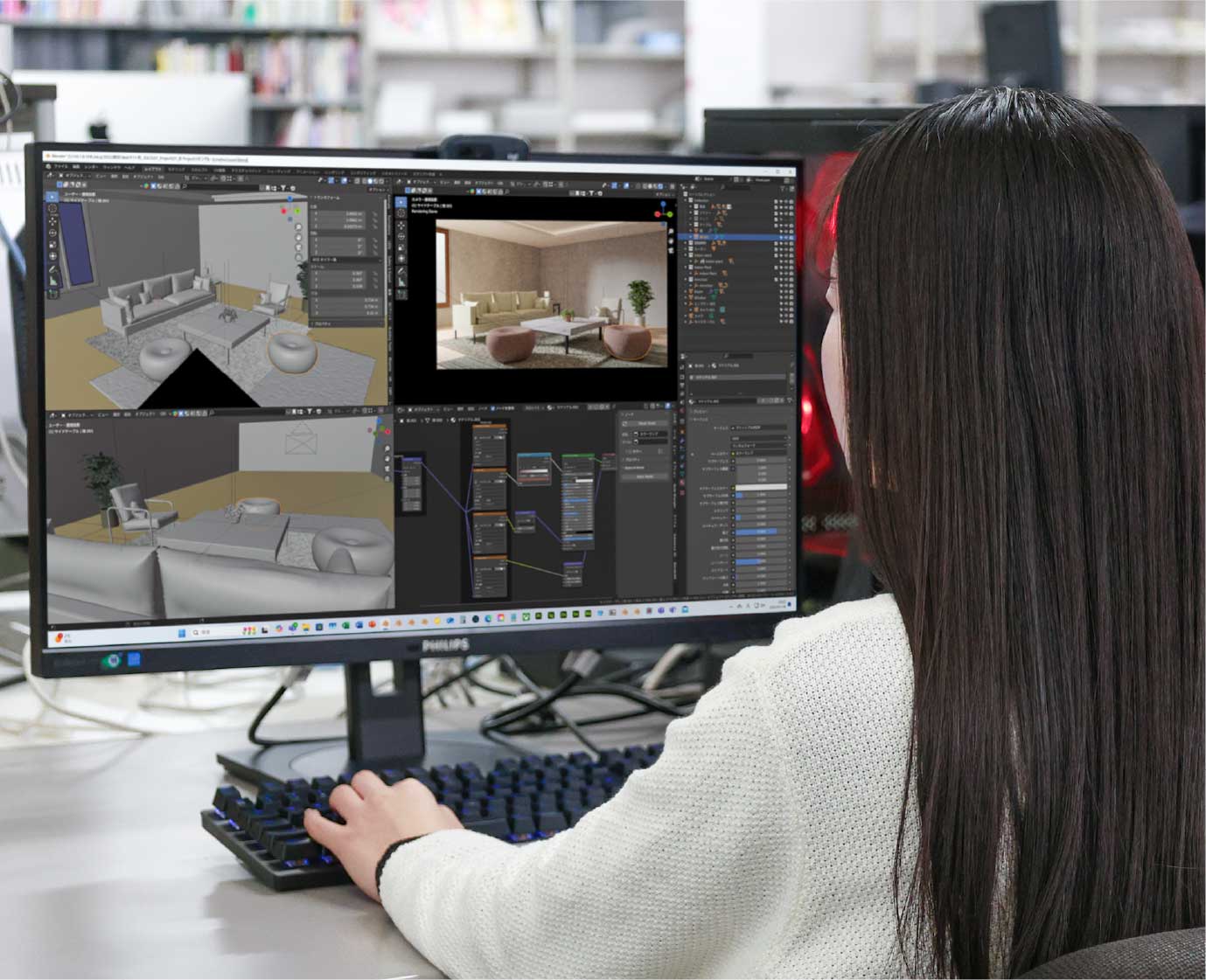Click the red-header Material Output node

(609, 462)
